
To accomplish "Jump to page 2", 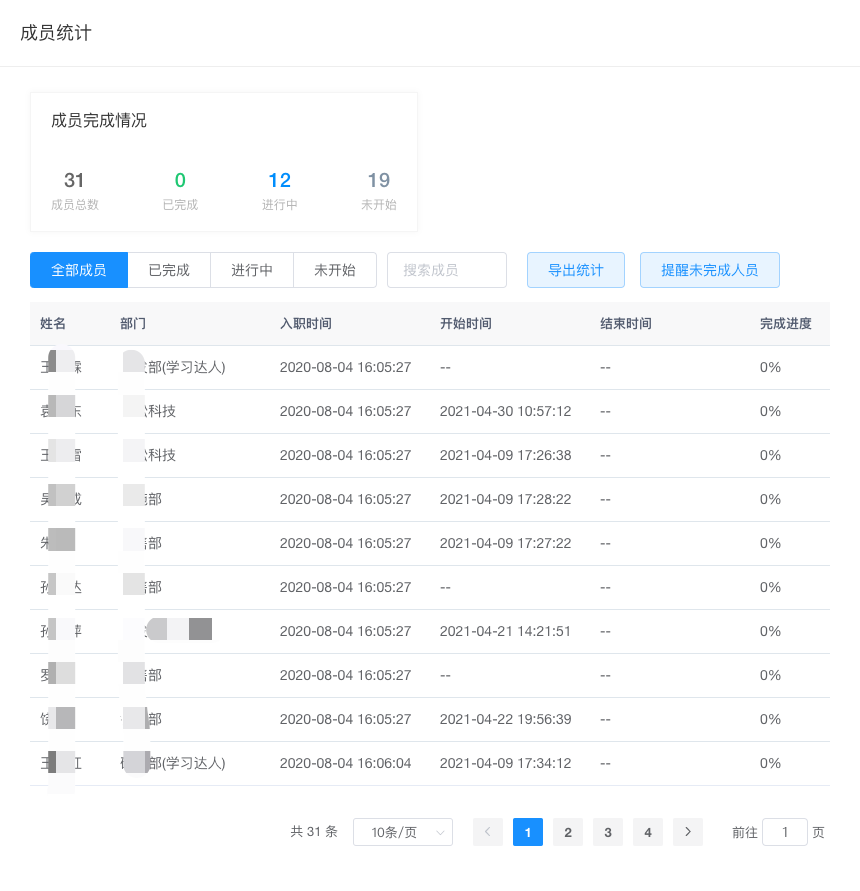I will coord(568,832).
